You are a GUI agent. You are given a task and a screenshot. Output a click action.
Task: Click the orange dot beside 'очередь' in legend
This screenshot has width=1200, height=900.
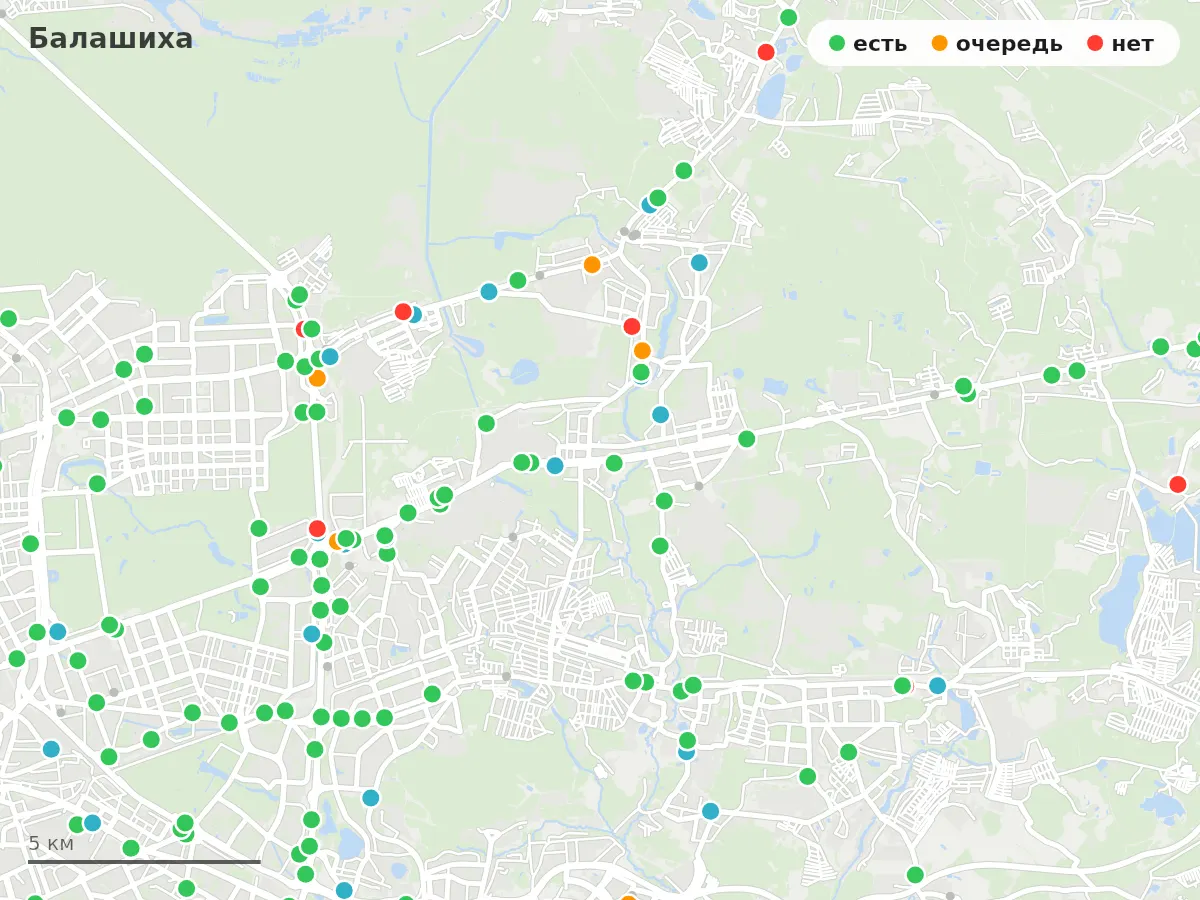click(940, 43)
